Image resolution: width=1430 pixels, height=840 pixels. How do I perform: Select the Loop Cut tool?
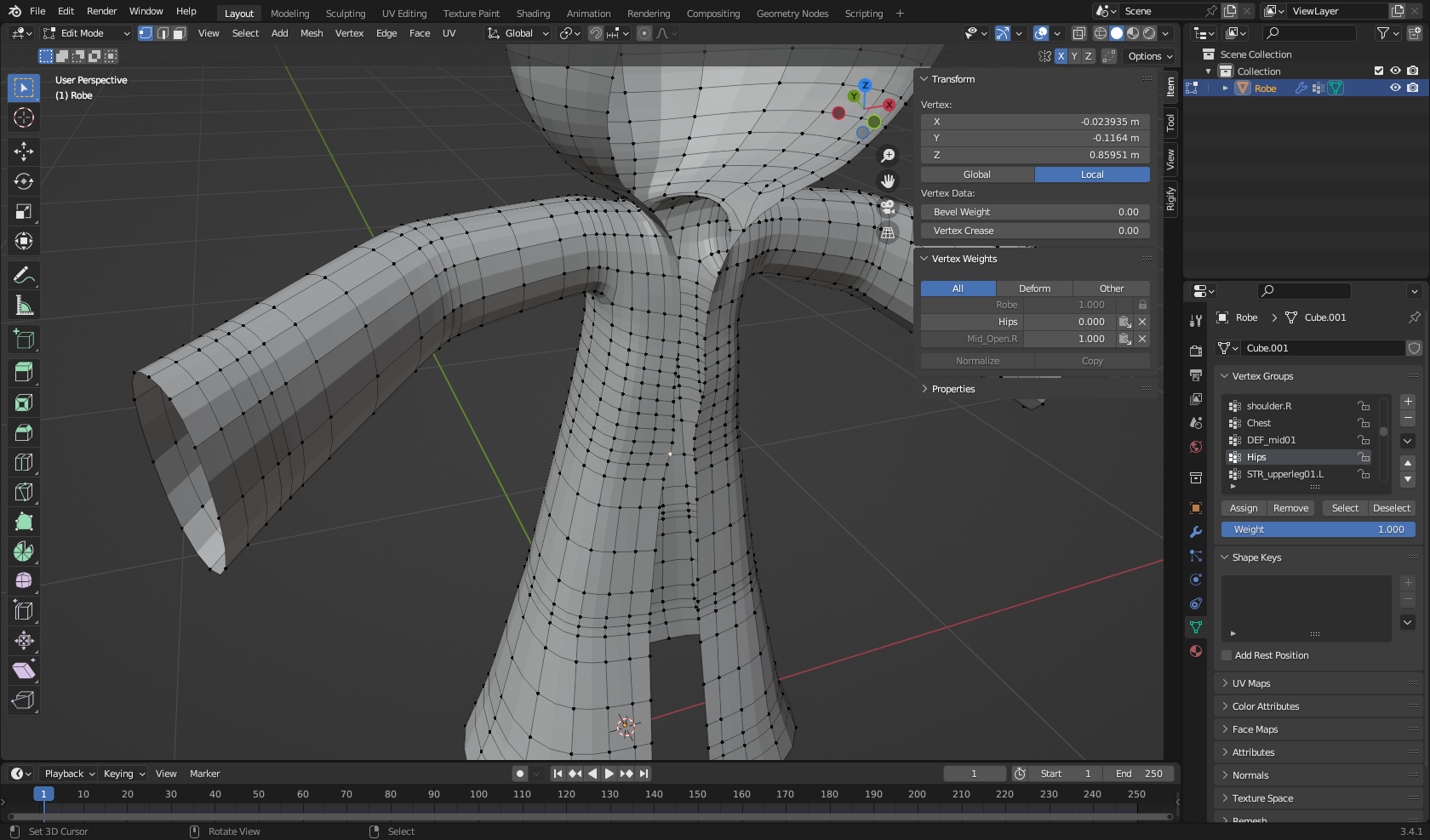[x=24, y=462]
